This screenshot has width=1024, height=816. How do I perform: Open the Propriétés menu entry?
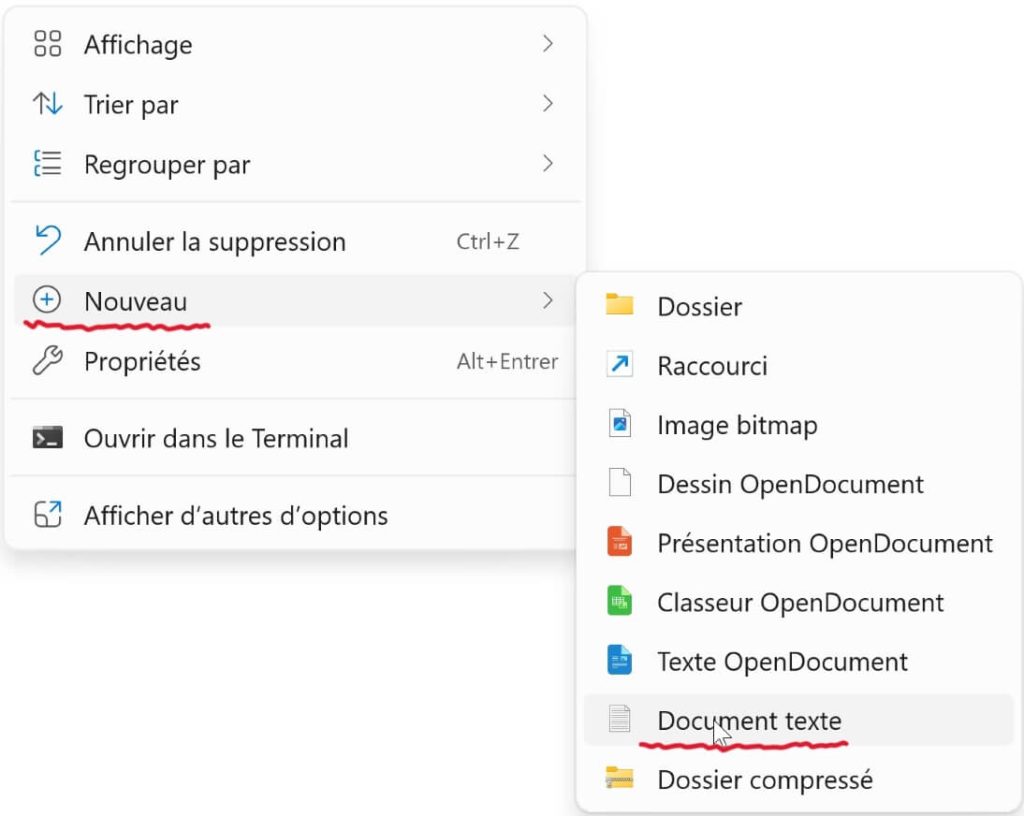pyautogui.click(x=142, y=361)
